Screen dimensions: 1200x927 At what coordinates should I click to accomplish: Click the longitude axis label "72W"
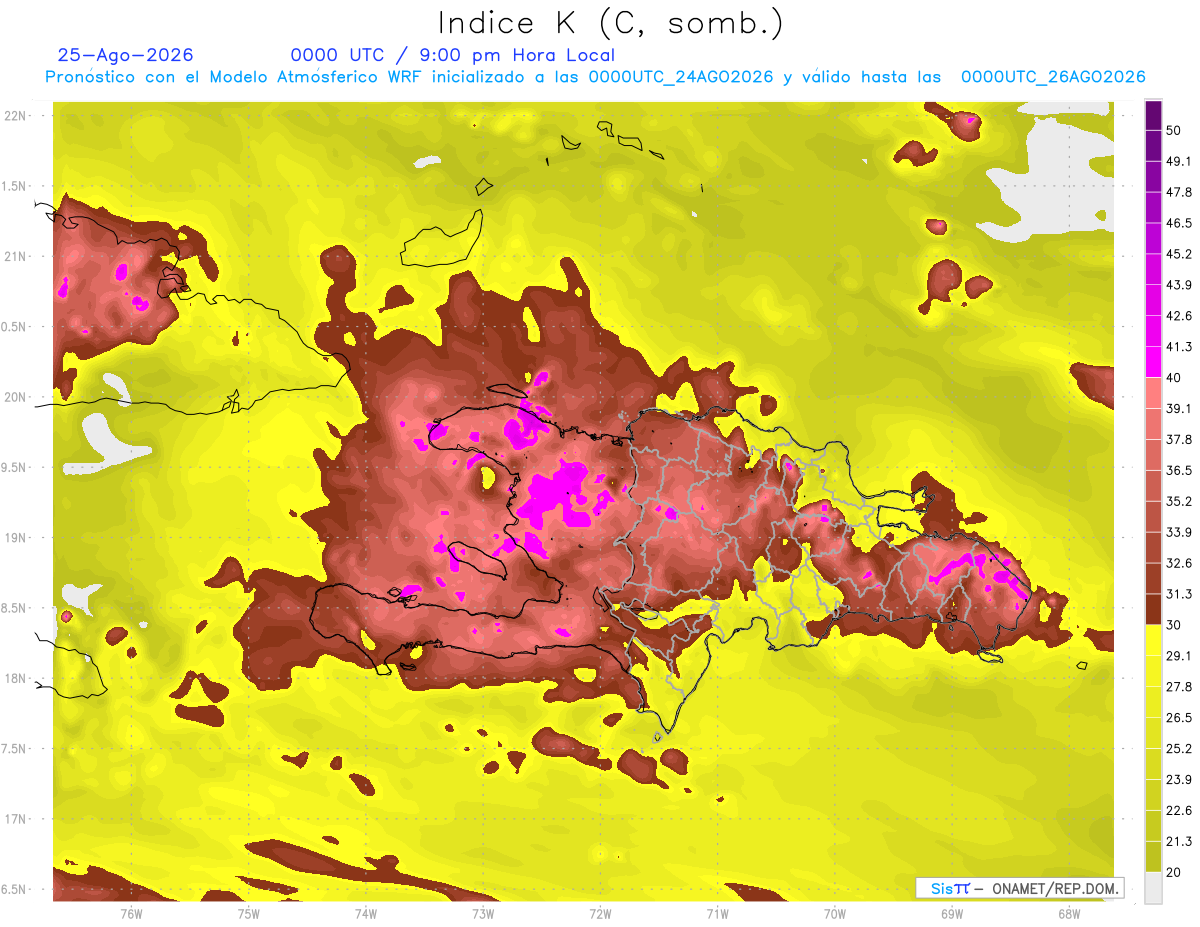click(x=600, y=914)
